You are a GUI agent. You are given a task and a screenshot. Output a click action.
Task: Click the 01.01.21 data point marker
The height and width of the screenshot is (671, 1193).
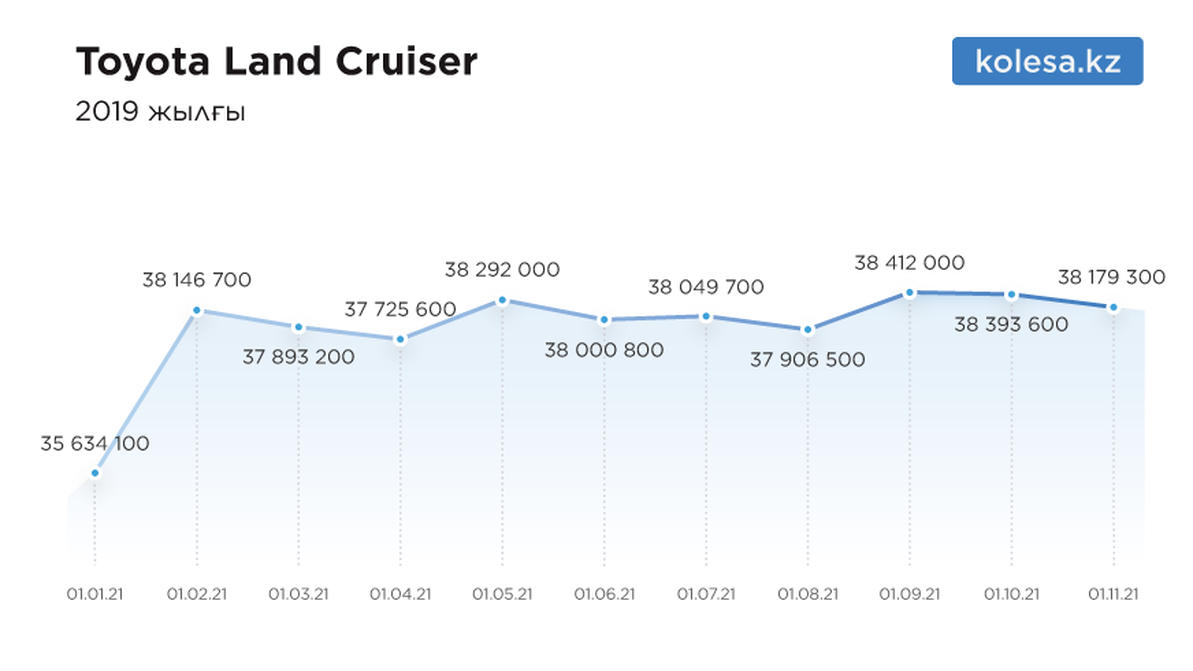click(95, 473)
